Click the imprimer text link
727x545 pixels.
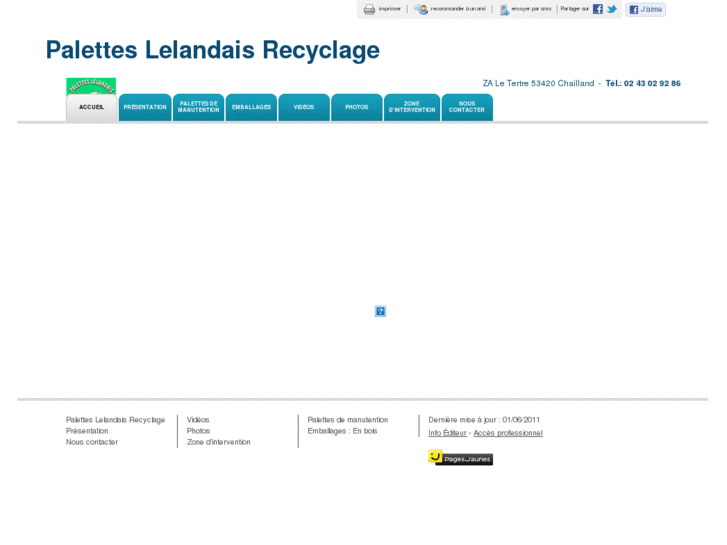pyautogui.click(x=389, y=9)
